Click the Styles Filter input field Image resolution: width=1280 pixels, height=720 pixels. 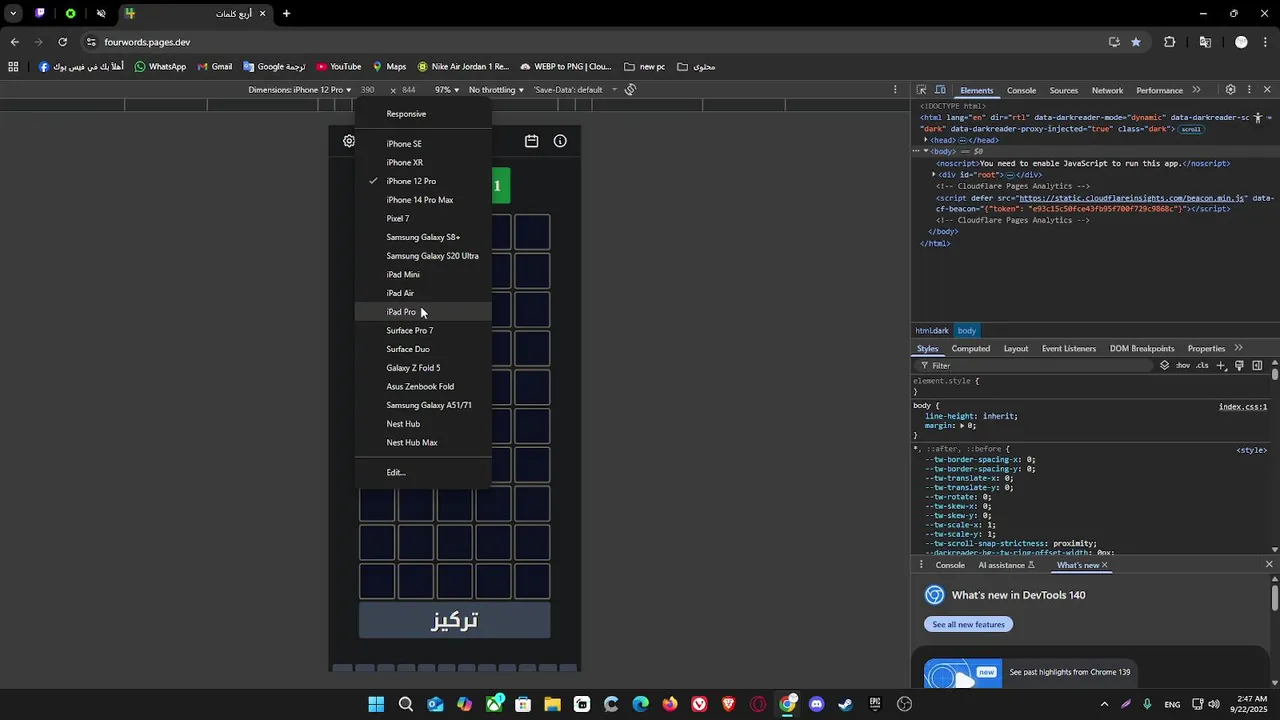coord(1035,365)
